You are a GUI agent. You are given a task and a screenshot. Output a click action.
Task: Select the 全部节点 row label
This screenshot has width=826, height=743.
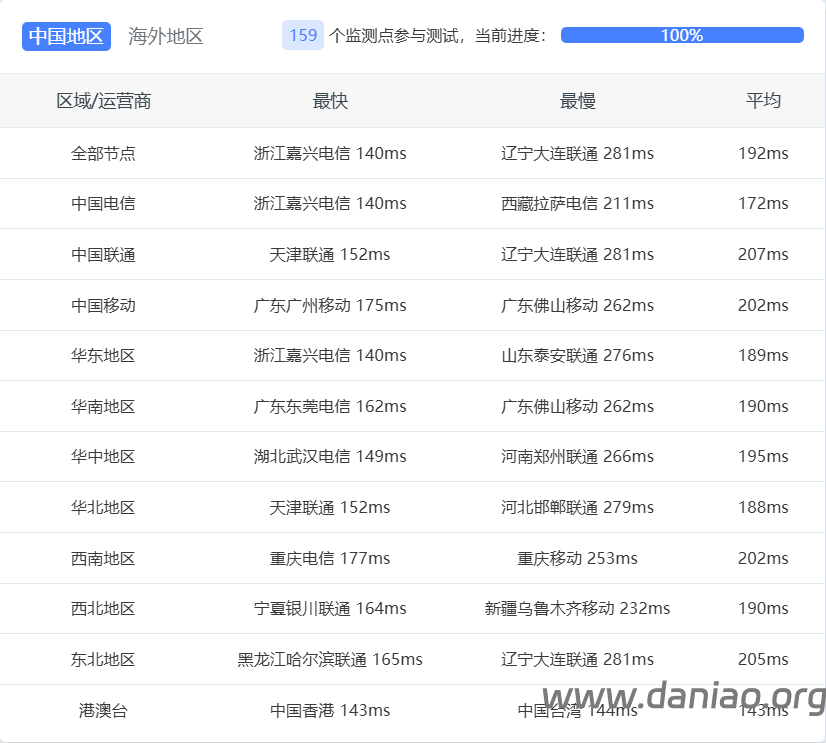(x=103, y=153)
